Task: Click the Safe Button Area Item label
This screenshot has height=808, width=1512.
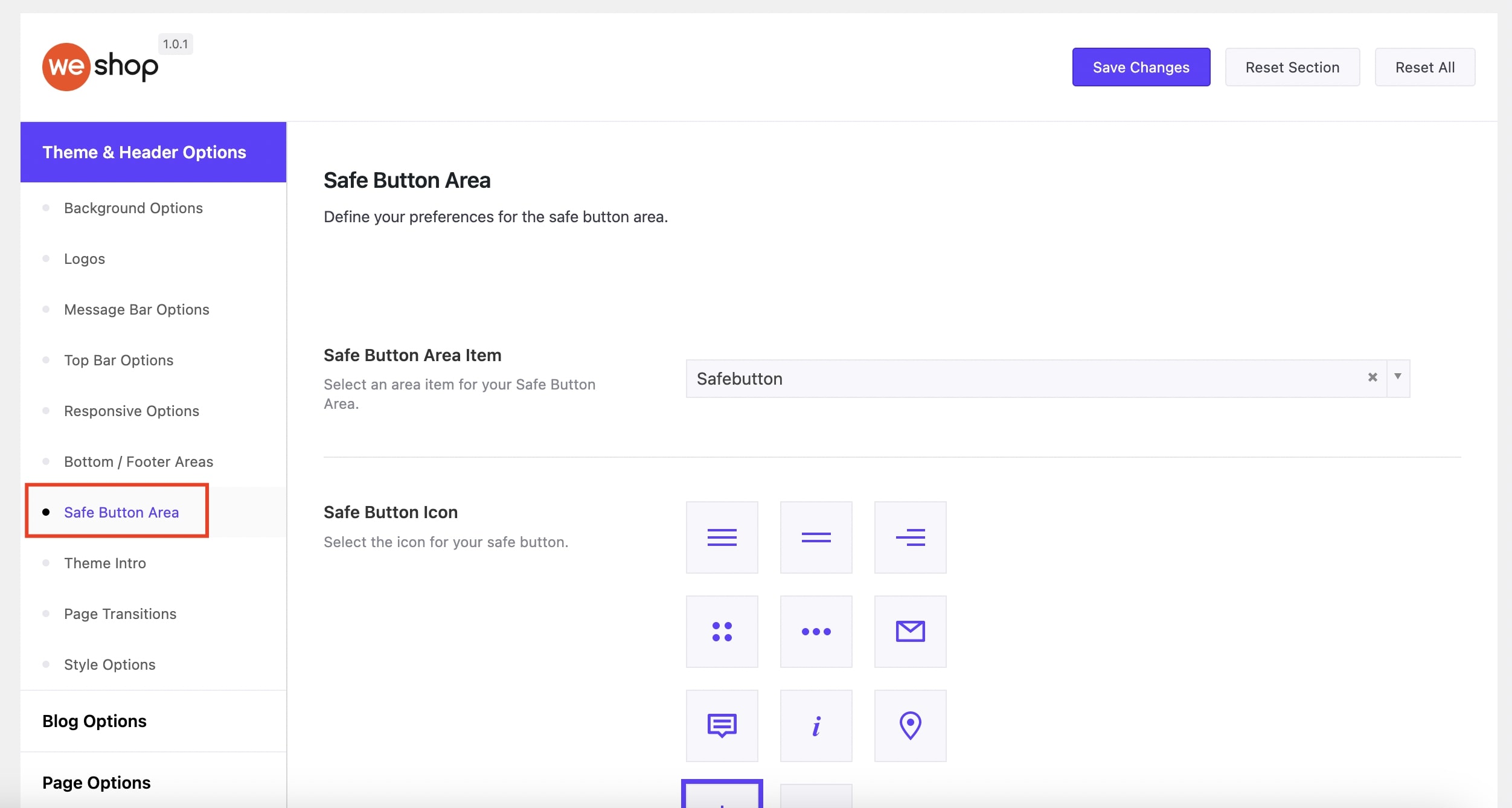Action: (412, 355)
